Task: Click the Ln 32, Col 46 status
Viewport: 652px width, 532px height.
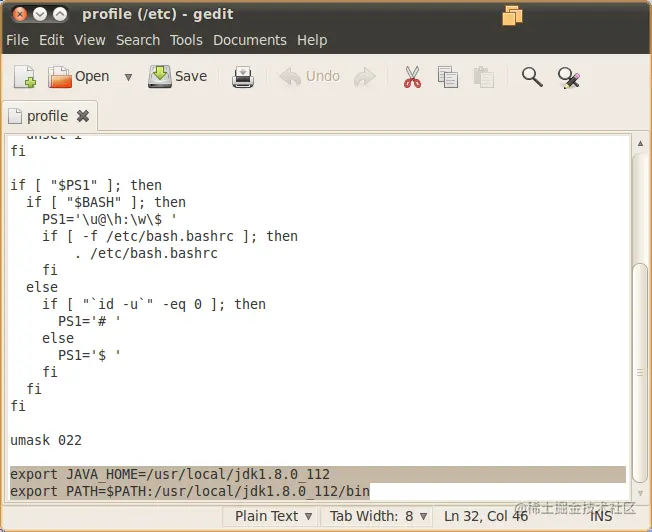Action: pyautogui.click(x=486, y=516)
